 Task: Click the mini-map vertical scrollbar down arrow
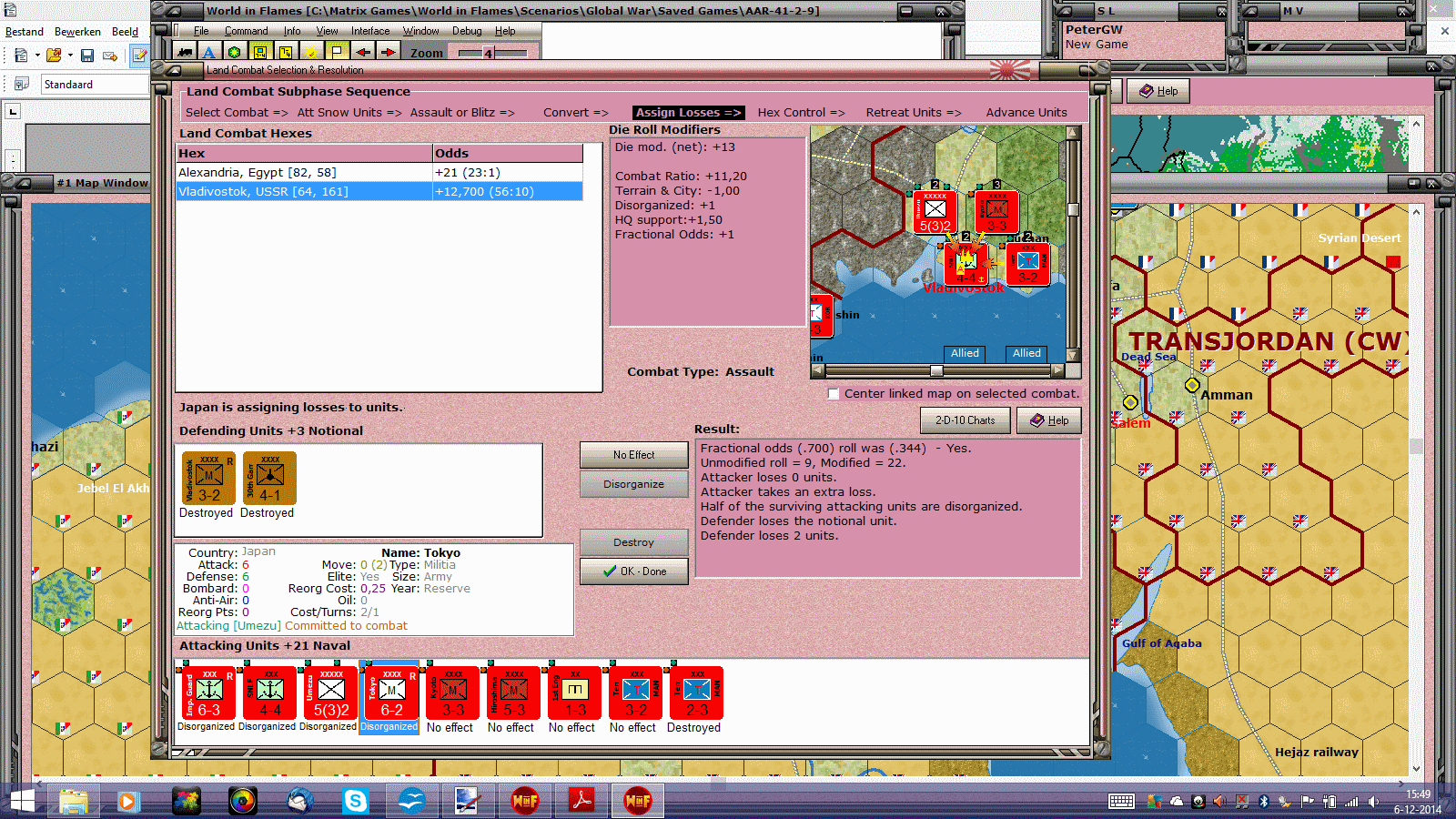tap(1073, 356)
